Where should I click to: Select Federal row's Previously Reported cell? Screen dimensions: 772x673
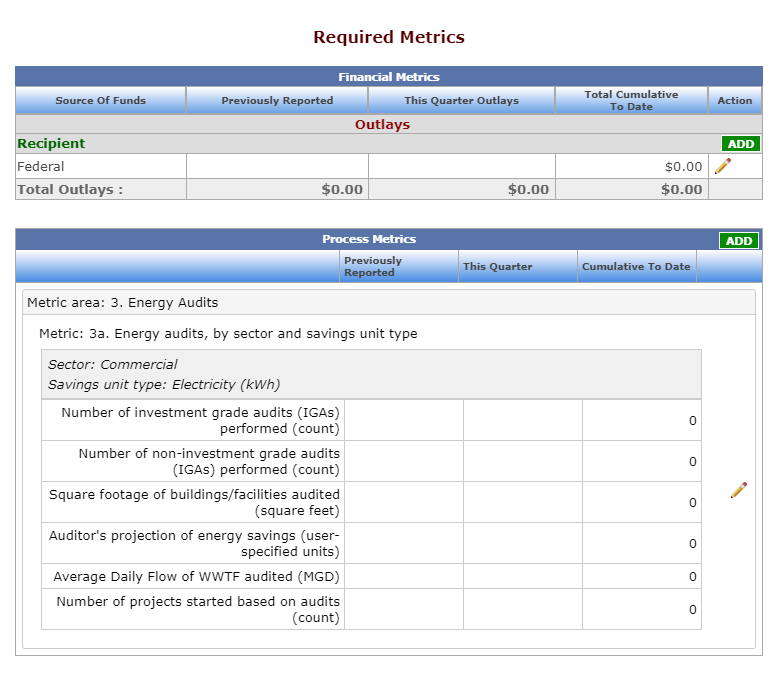(x=277, y=167)
